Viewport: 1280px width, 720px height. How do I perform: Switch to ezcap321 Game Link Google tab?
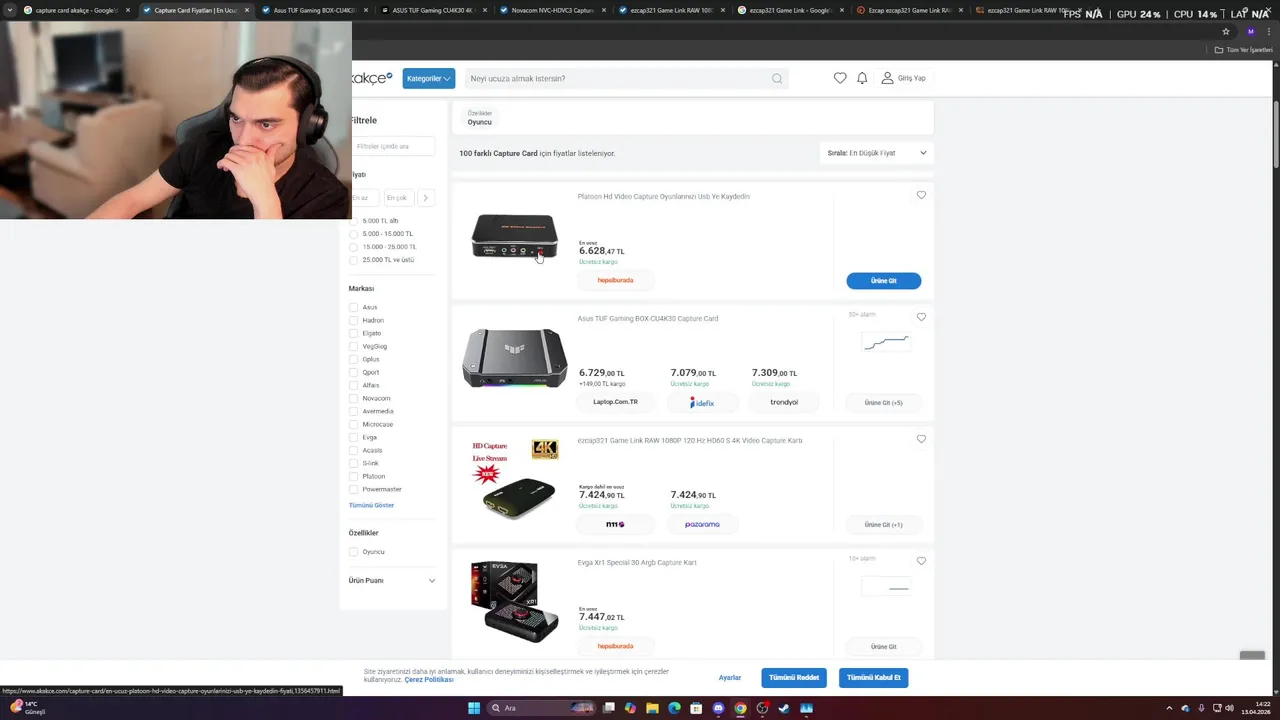(x=790, y=10)
